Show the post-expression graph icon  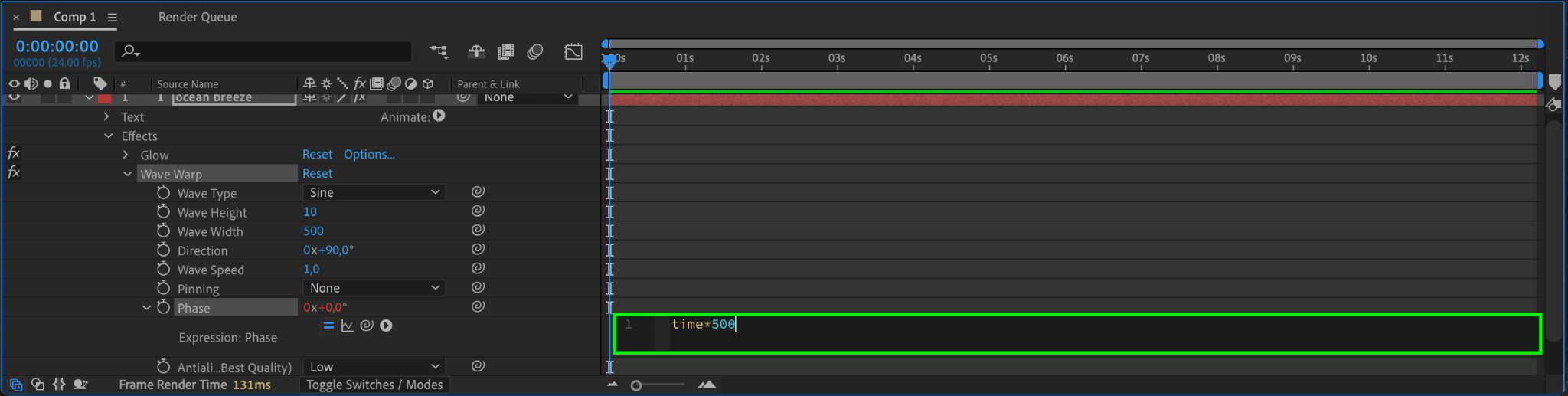coord(348,326)
